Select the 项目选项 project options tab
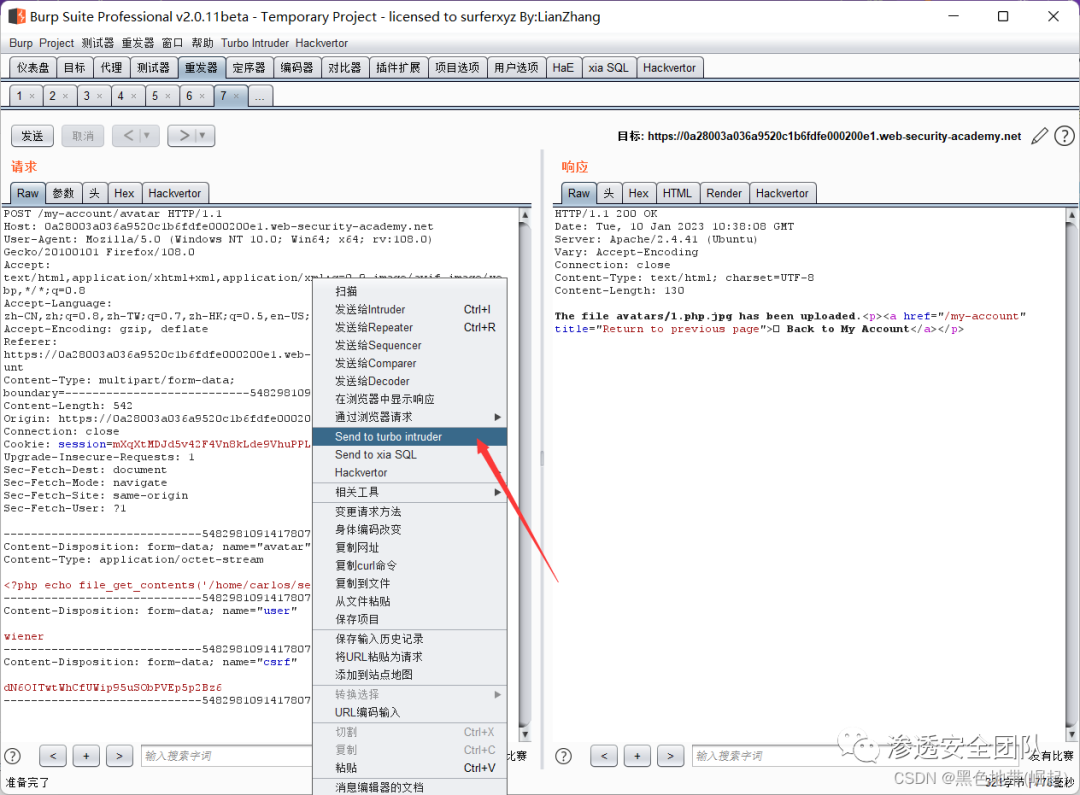 (x=457, y=68)
